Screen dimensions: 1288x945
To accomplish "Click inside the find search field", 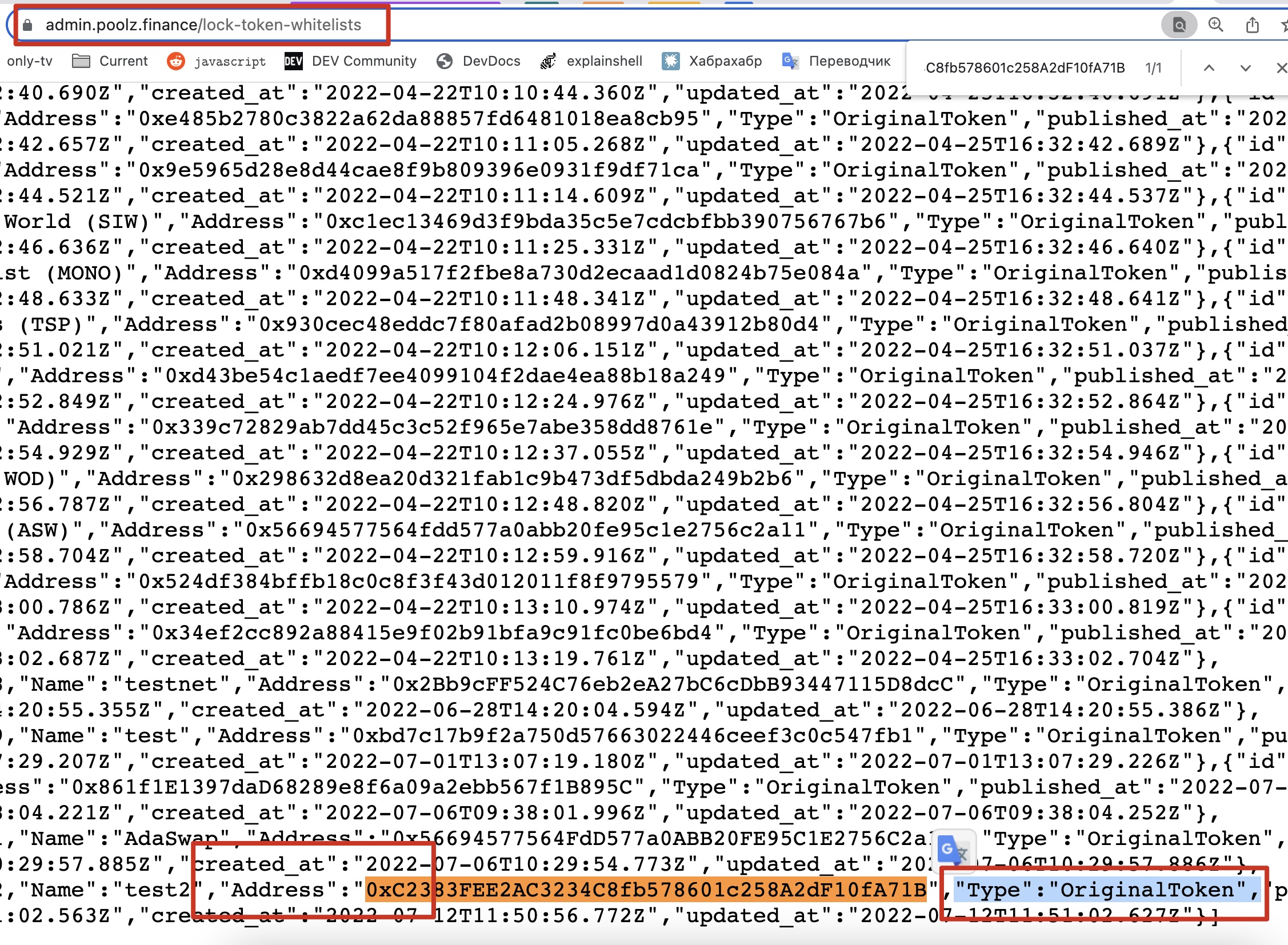I will click(1024, 67).
